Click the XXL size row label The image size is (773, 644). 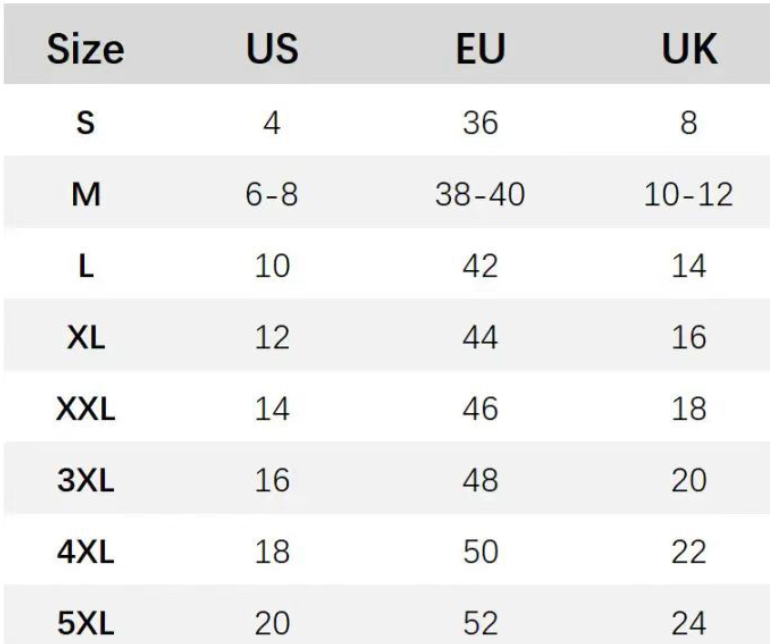(x=86, y=409)
